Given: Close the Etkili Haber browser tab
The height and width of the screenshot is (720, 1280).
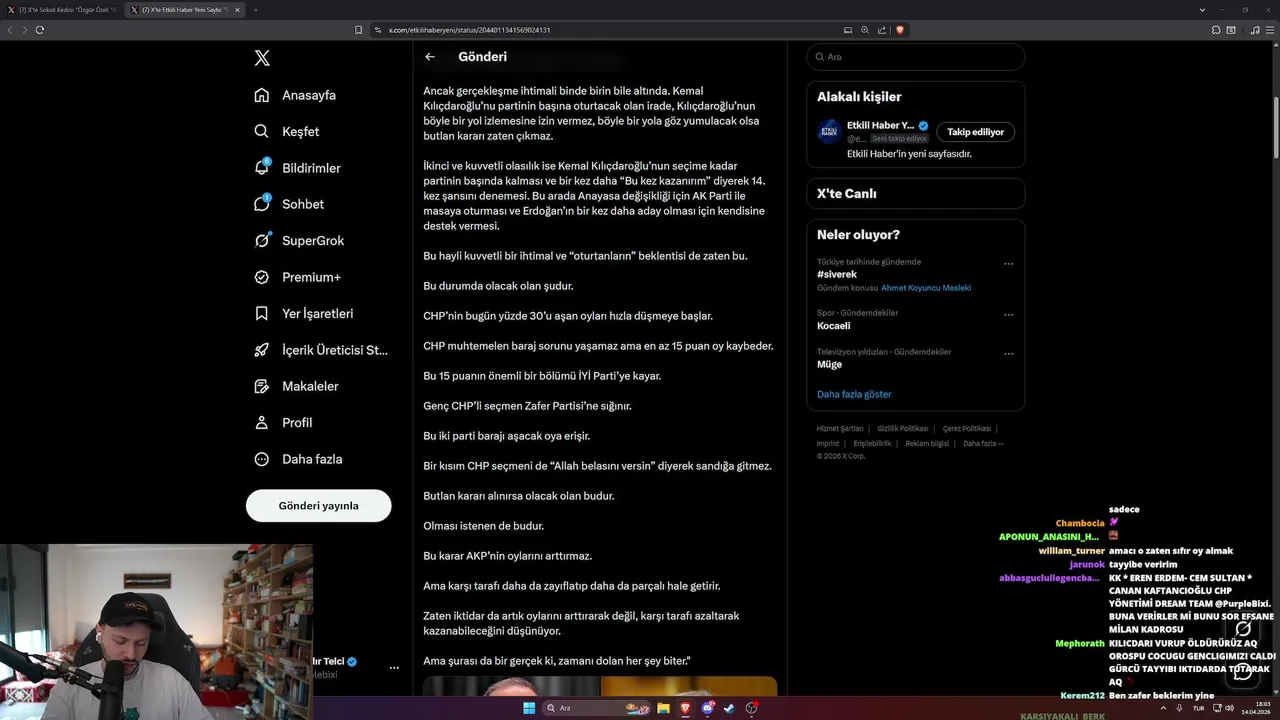Looking at the screenshot, I should click(237, 10).
